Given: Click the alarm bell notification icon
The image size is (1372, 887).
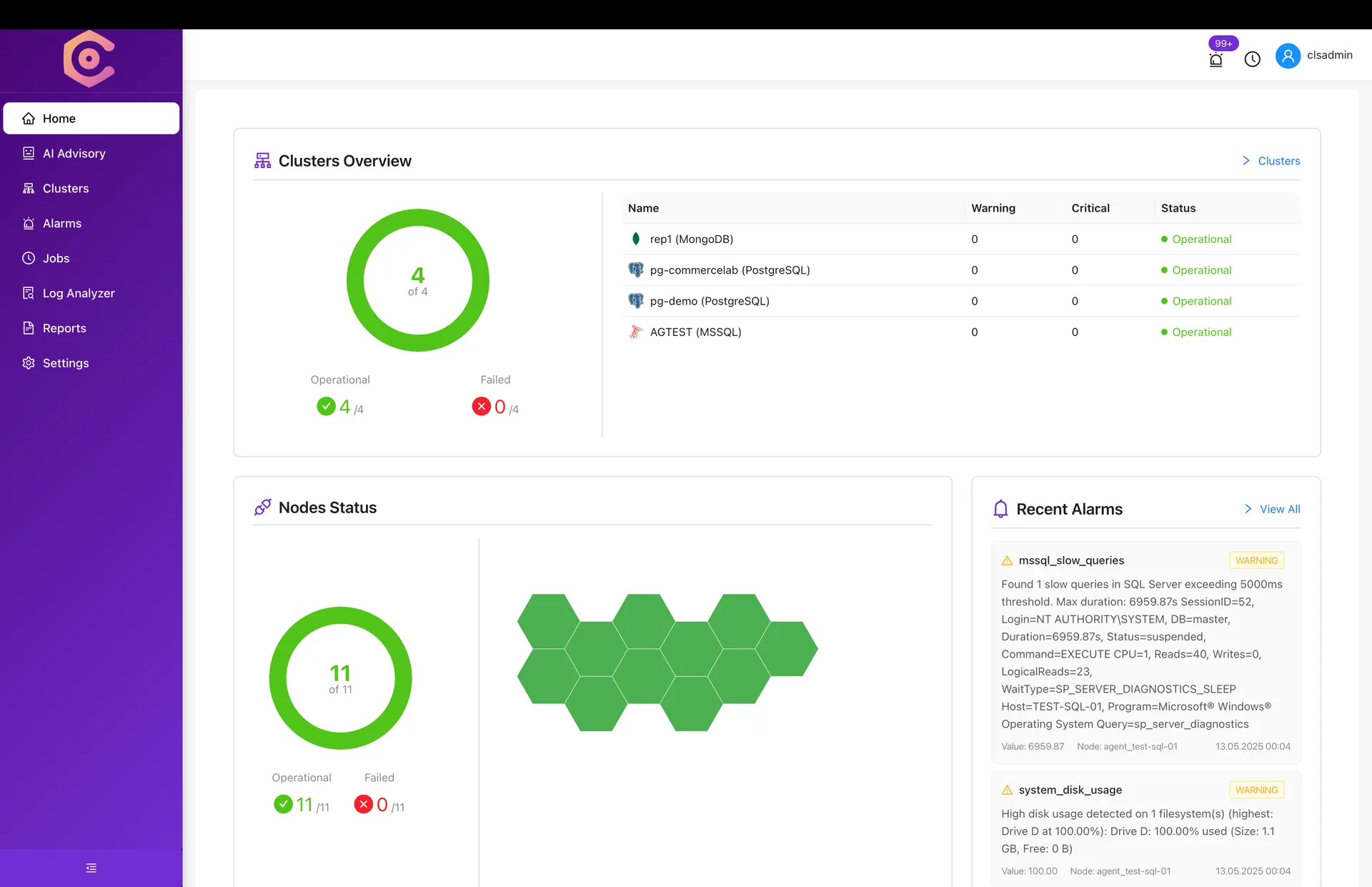Looking at the screenshot, I should point(1216,59).
